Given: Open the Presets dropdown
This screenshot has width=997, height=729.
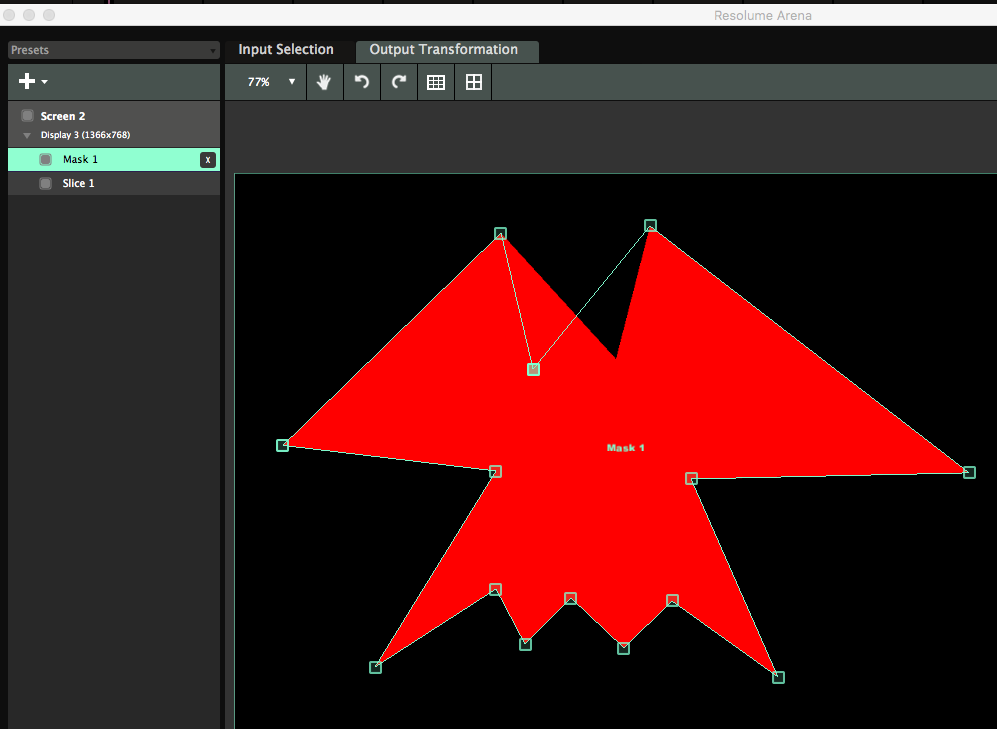Looking at the screenshot, I should point(113,50).
